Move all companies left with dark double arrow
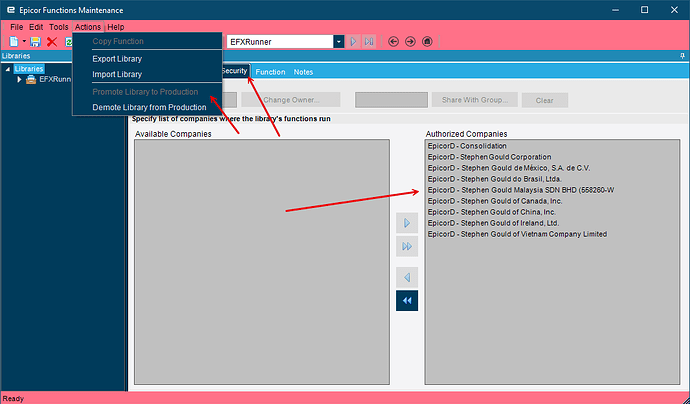 (407, 301)
